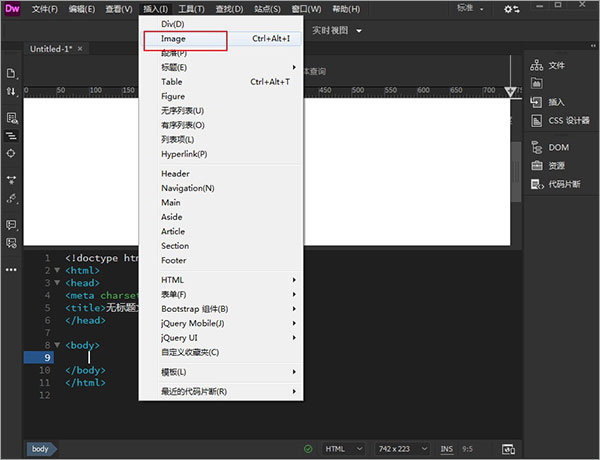Viewport: 600px width, 460px height.
Task: Click the File Management arrows icon
Action: (12, 91)
